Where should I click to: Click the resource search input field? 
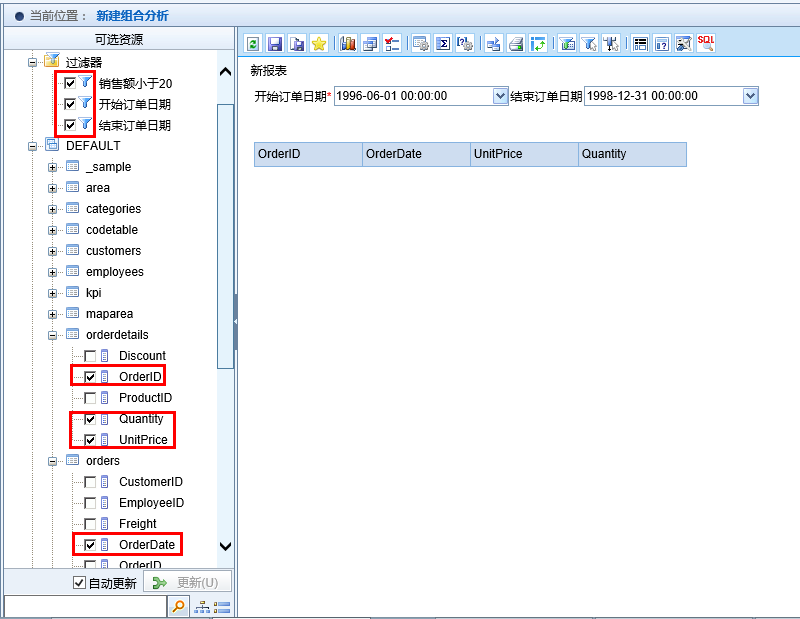tap(86, 607)
